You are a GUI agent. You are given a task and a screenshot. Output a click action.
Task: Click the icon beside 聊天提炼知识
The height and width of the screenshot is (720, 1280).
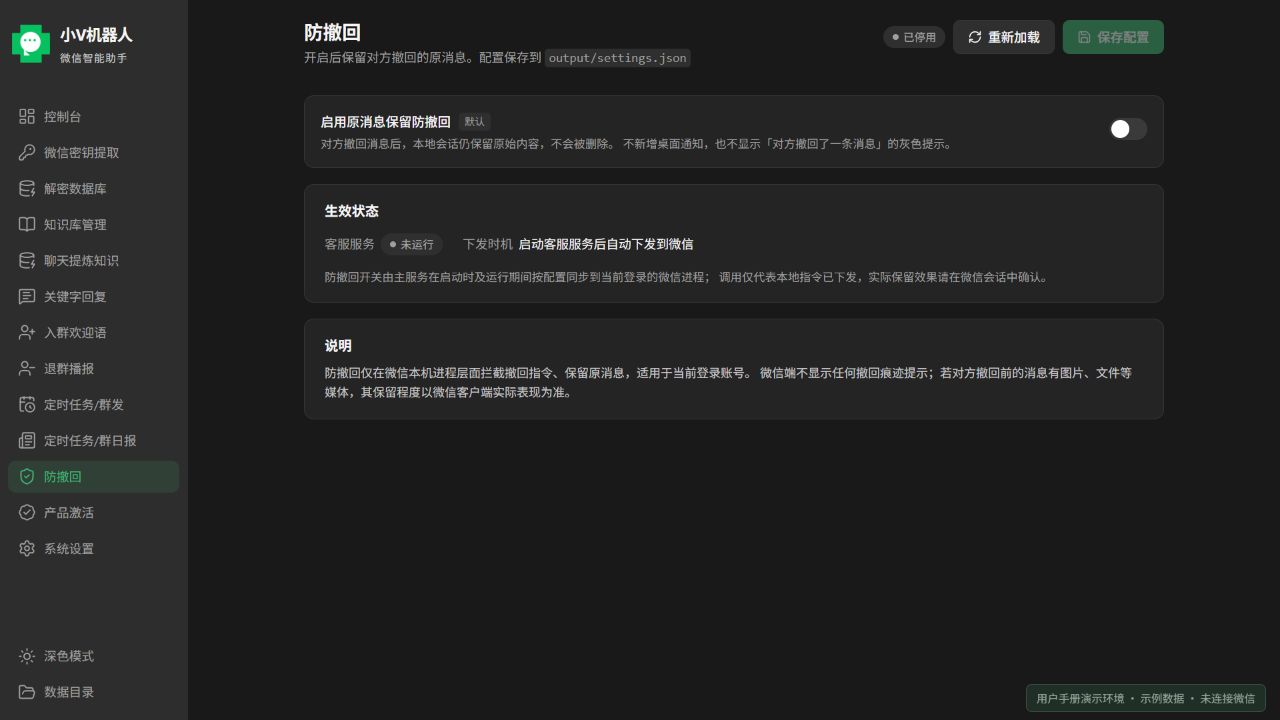coord(27,260)
